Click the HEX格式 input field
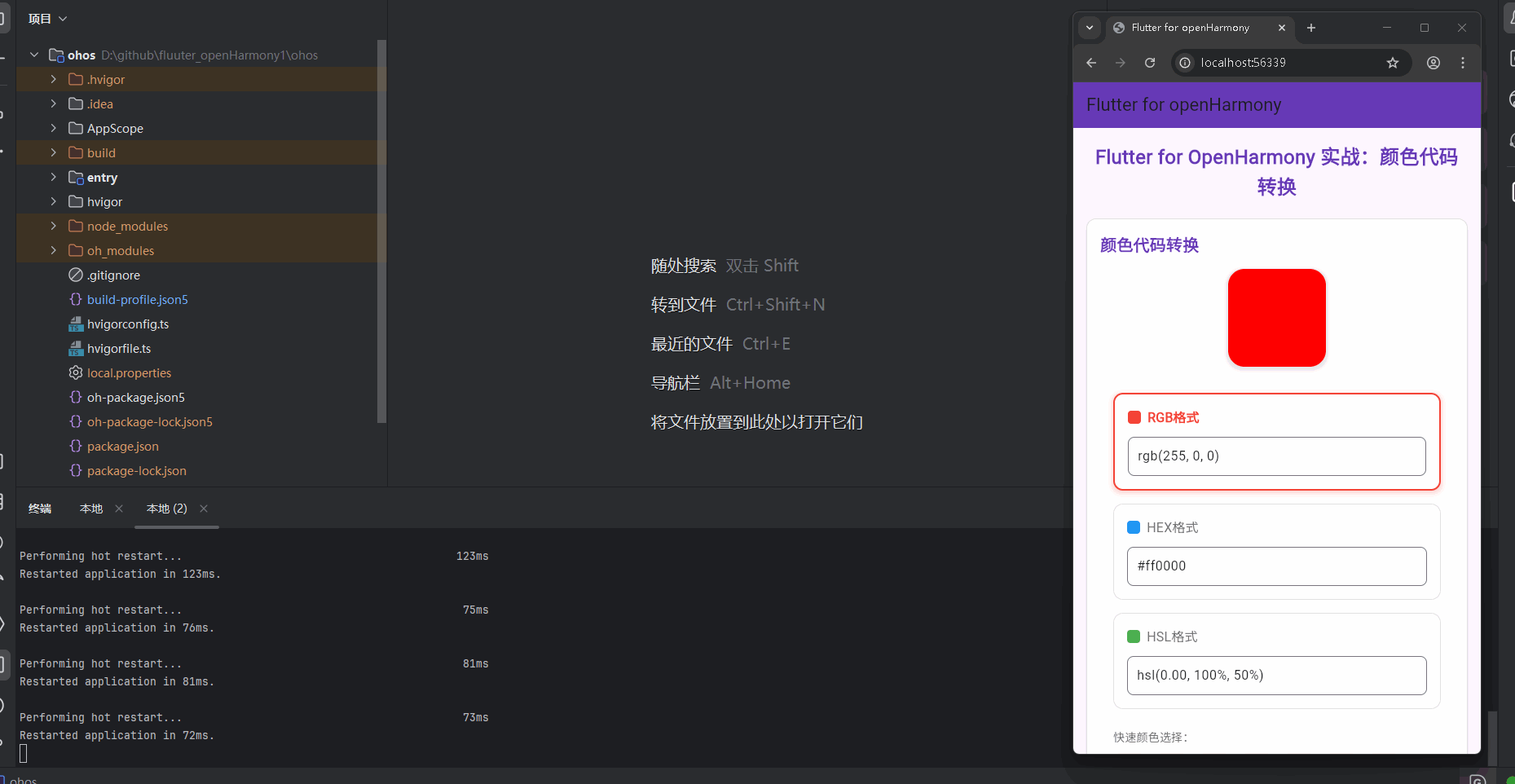The height and width of the screenshot is (784, 1515). (1277, 566)
